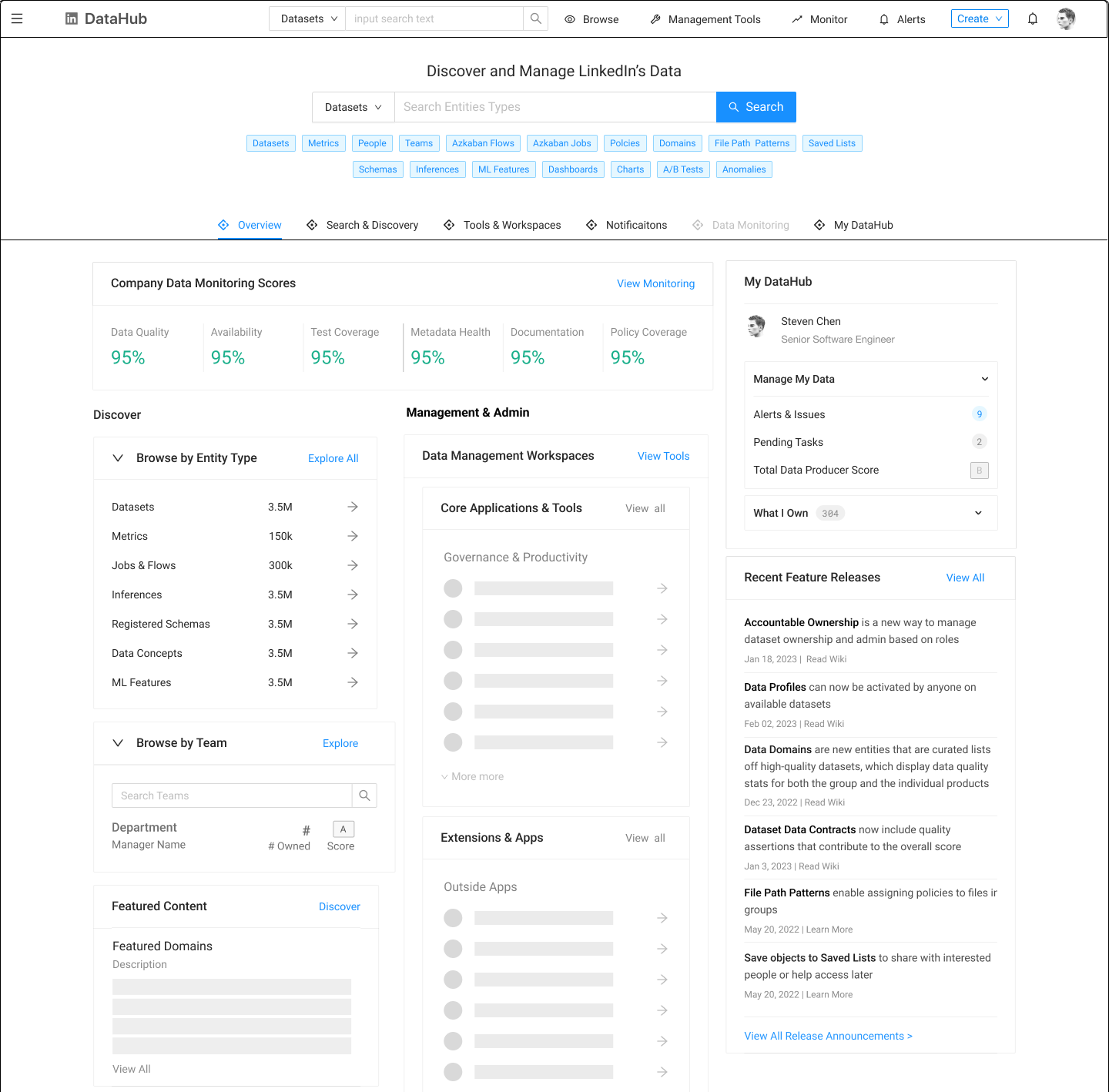Open the View Monitoring link
Screen dimensions: 1109x1092
[x=655, y=283]
